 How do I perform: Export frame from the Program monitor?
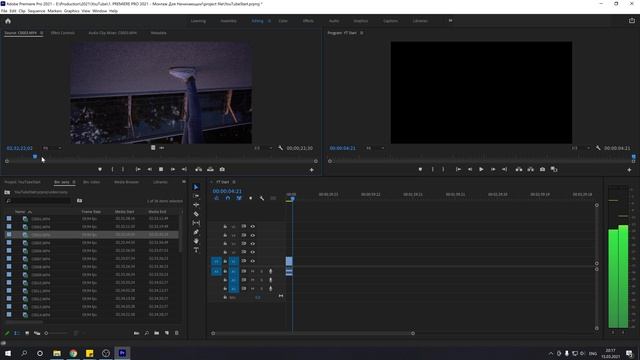[x=542, y=169]
